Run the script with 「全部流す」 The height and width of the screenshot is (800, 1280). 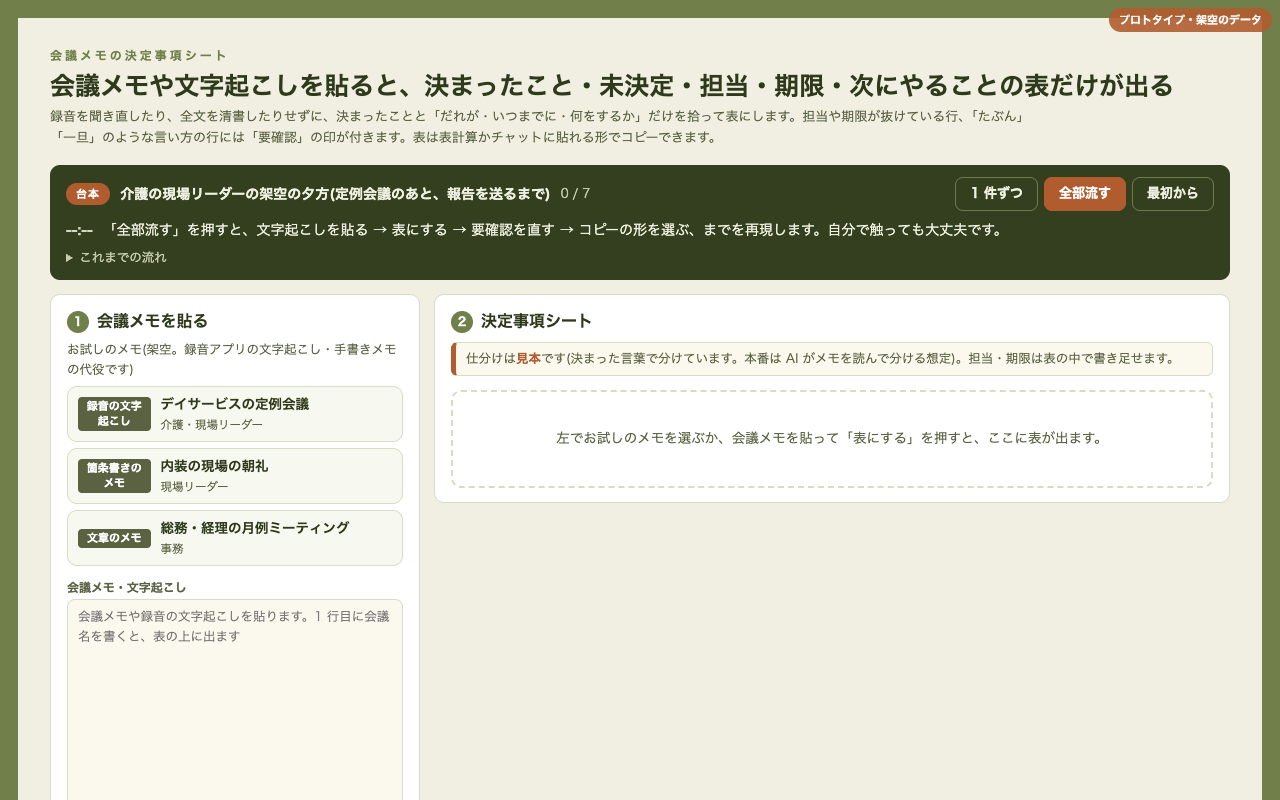[1085, 194]
